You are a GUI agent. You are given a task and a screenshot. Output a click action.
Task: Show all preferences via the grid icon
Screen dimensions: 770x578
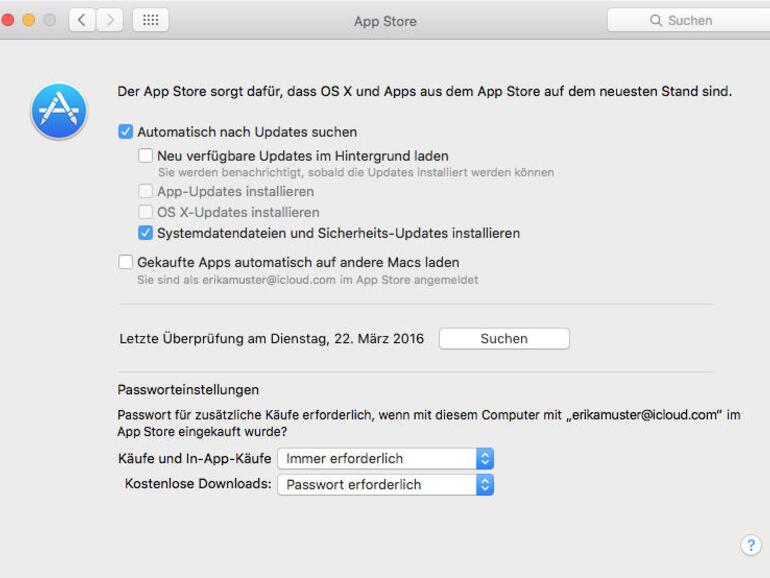150,20
